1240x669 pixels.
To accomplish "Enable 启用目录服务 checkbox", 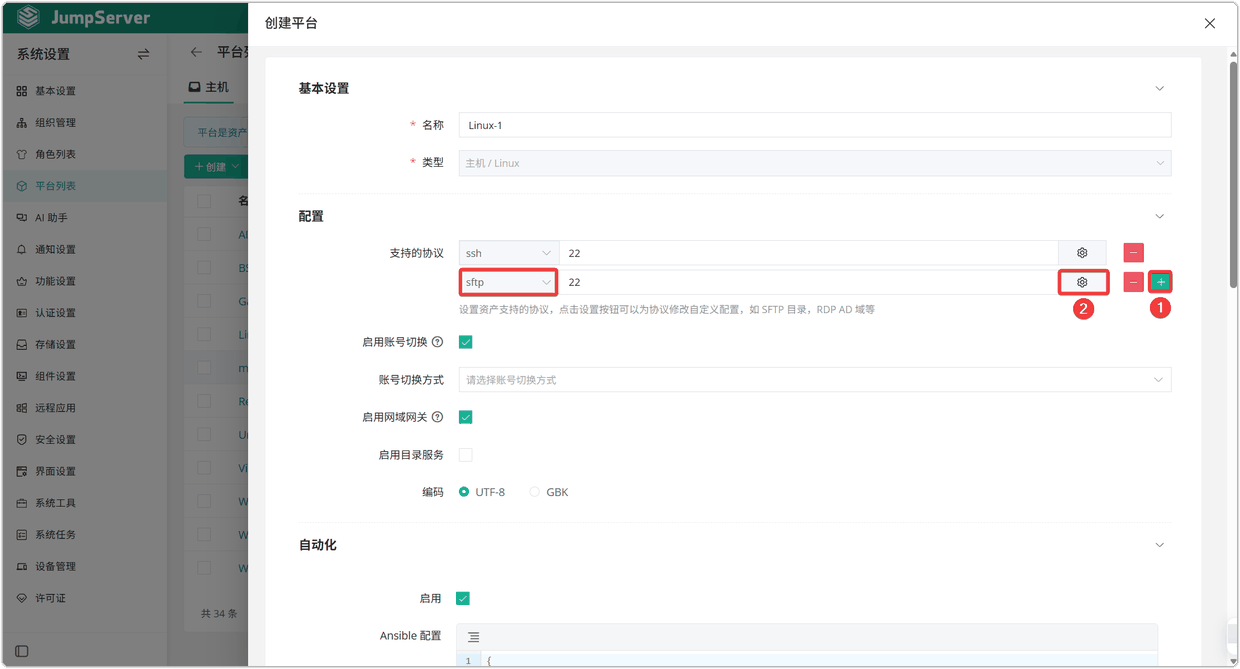I will tap(465, 455).
